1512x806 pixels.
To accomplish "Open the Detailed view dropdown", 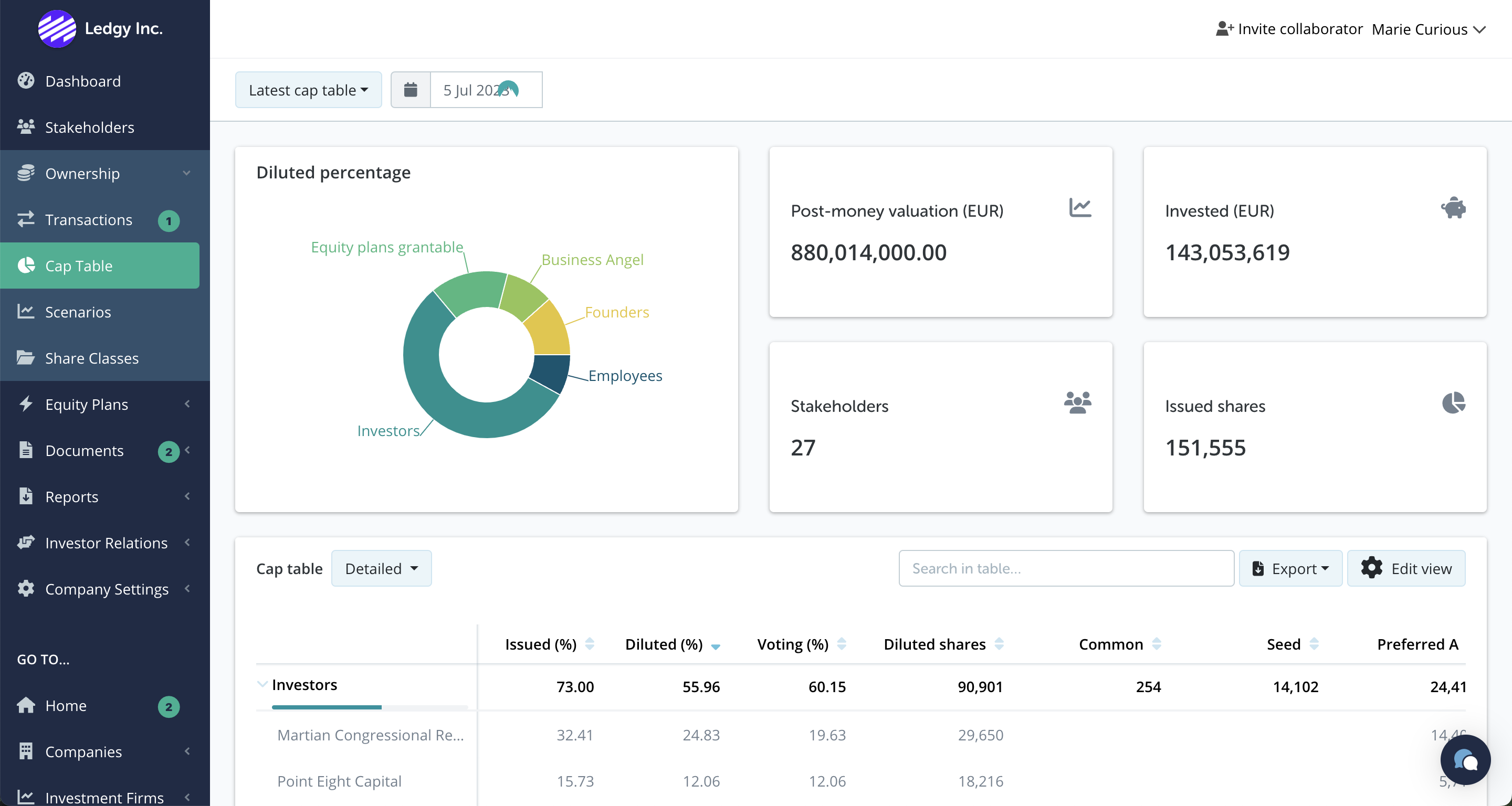I will coord(381,568).
